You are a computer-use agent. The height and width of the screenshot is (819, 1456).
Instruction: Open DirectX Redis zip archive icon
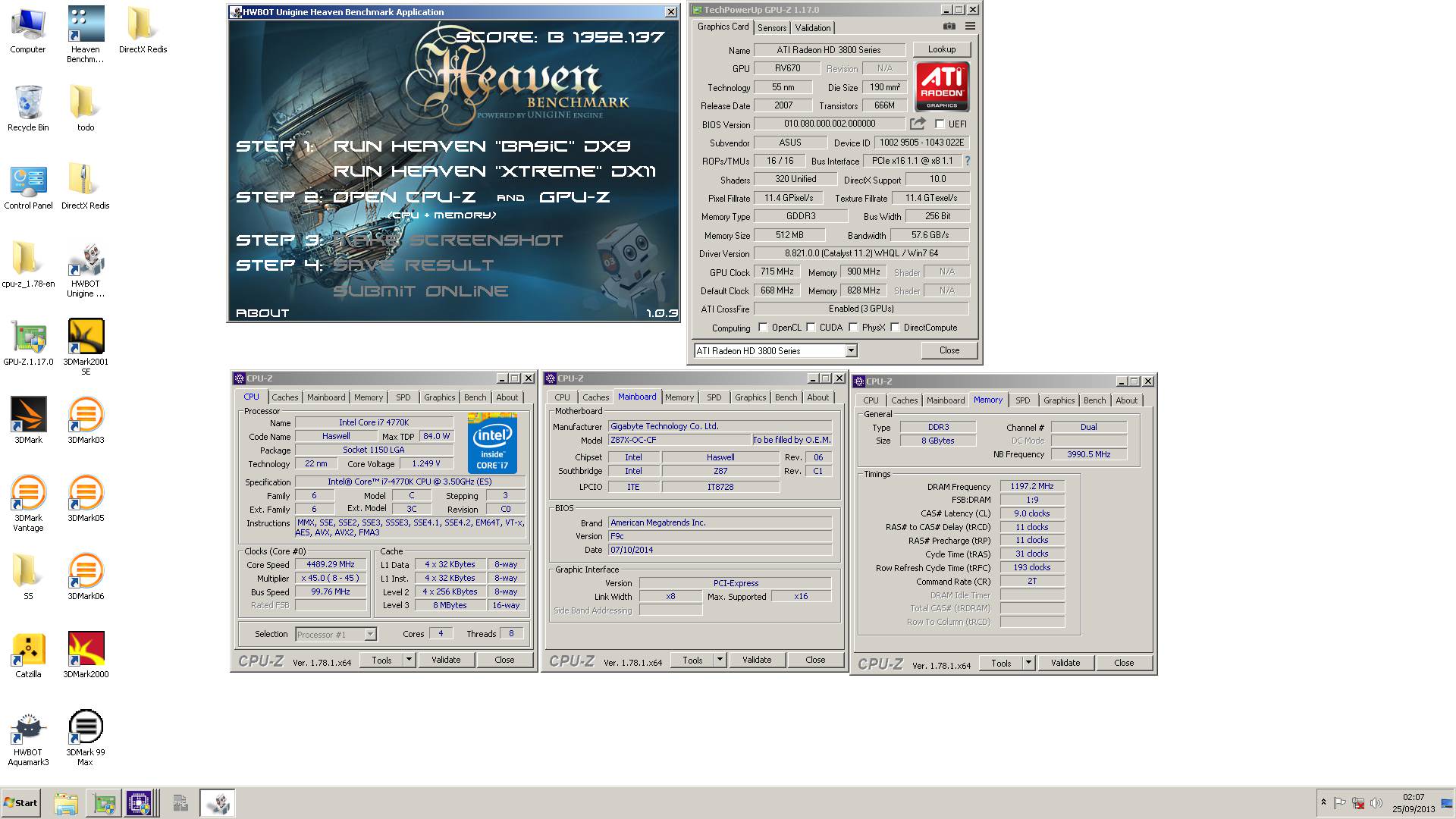point(86,186)
